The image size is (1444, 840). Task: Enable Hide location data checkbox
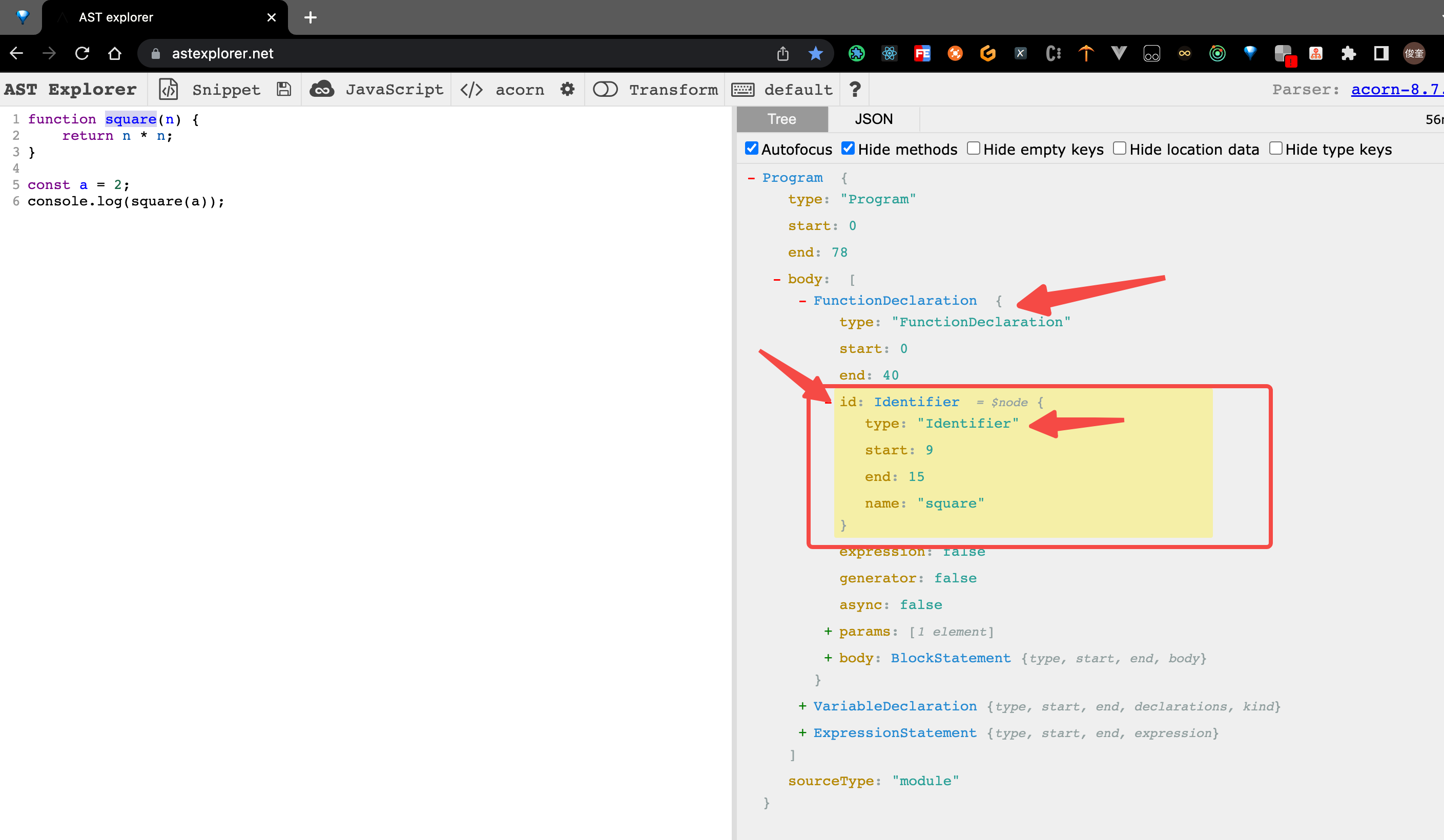(x=1119, y=149)
